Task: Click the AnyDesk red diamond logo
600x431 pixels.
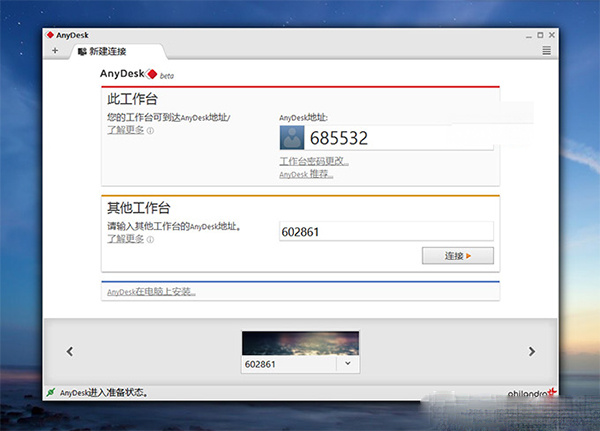Action: [152, 74]
